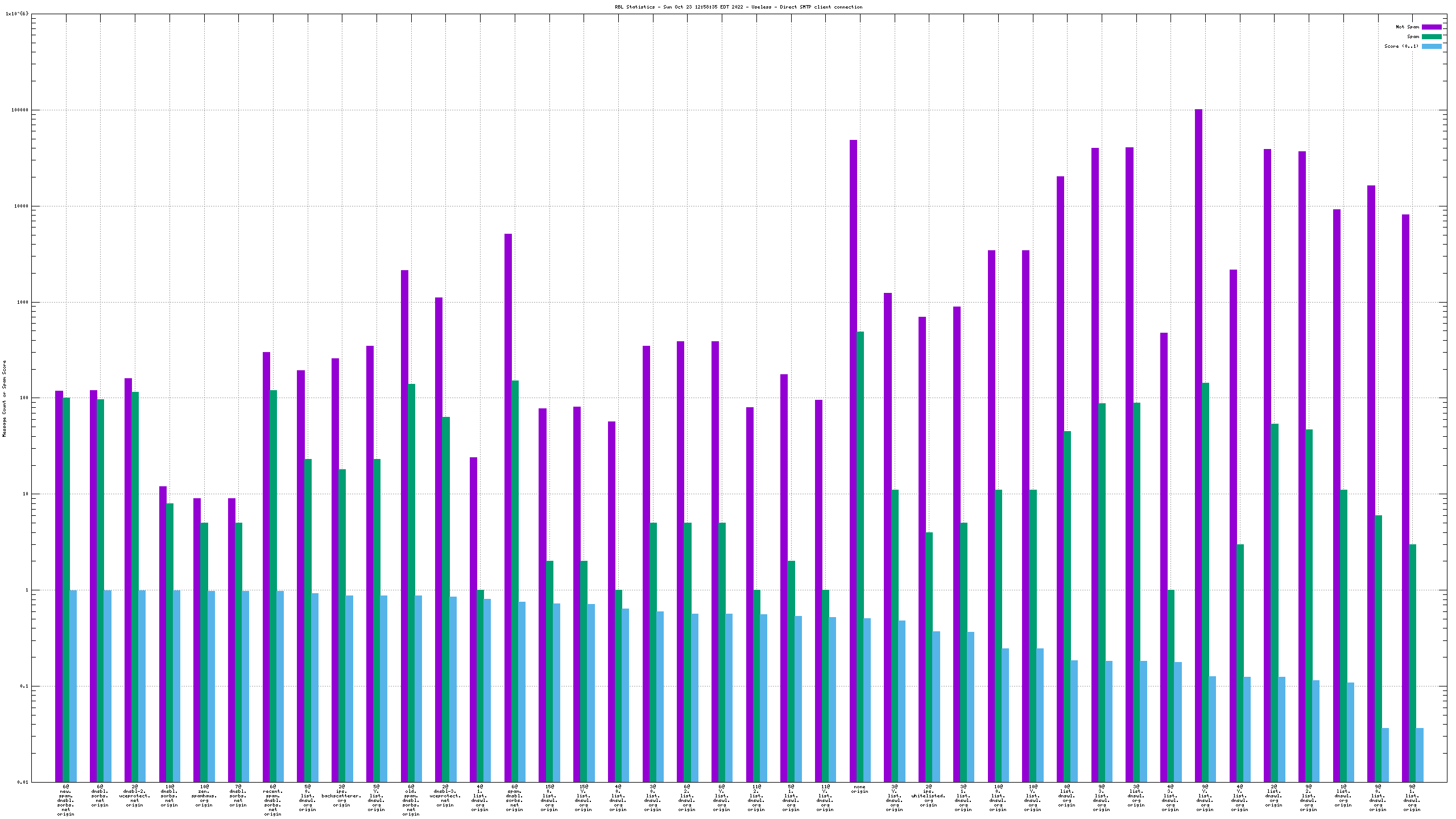Viewport: 1456px width, 819px height.
Task: Select the ips.backscatterer.org axis label
Action: pyautogui.click(x=342, y=796)
